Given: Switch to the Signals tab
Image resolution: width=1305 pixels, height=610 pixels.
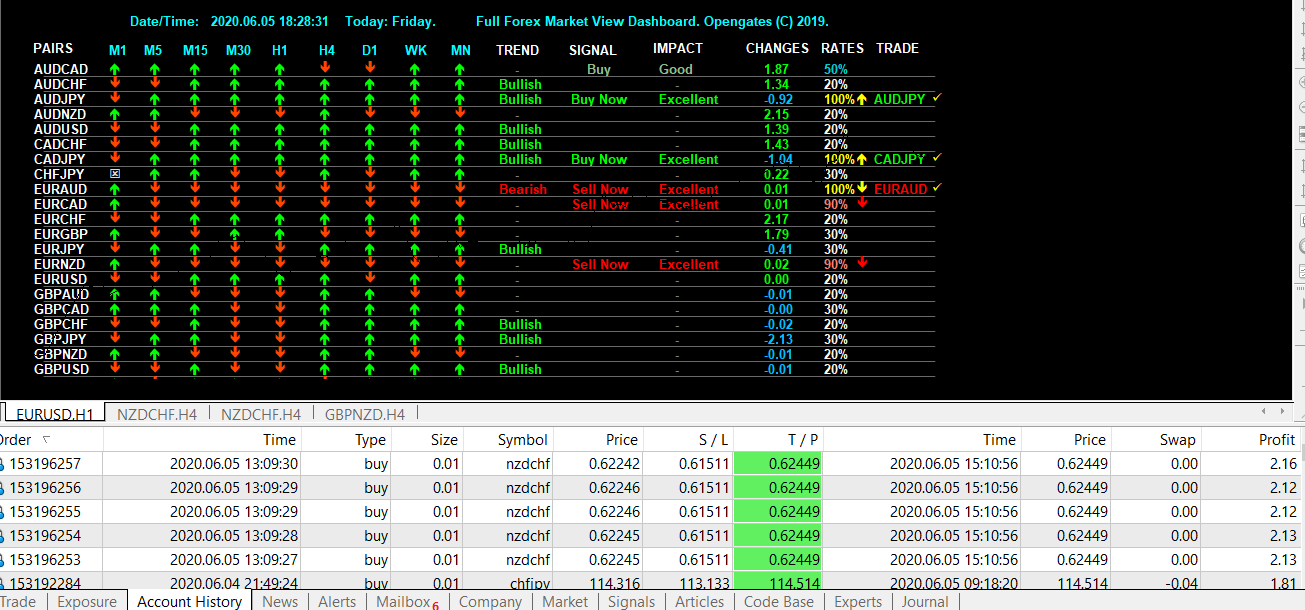Looking at the screenshot, I should click(x=631, y=601).
